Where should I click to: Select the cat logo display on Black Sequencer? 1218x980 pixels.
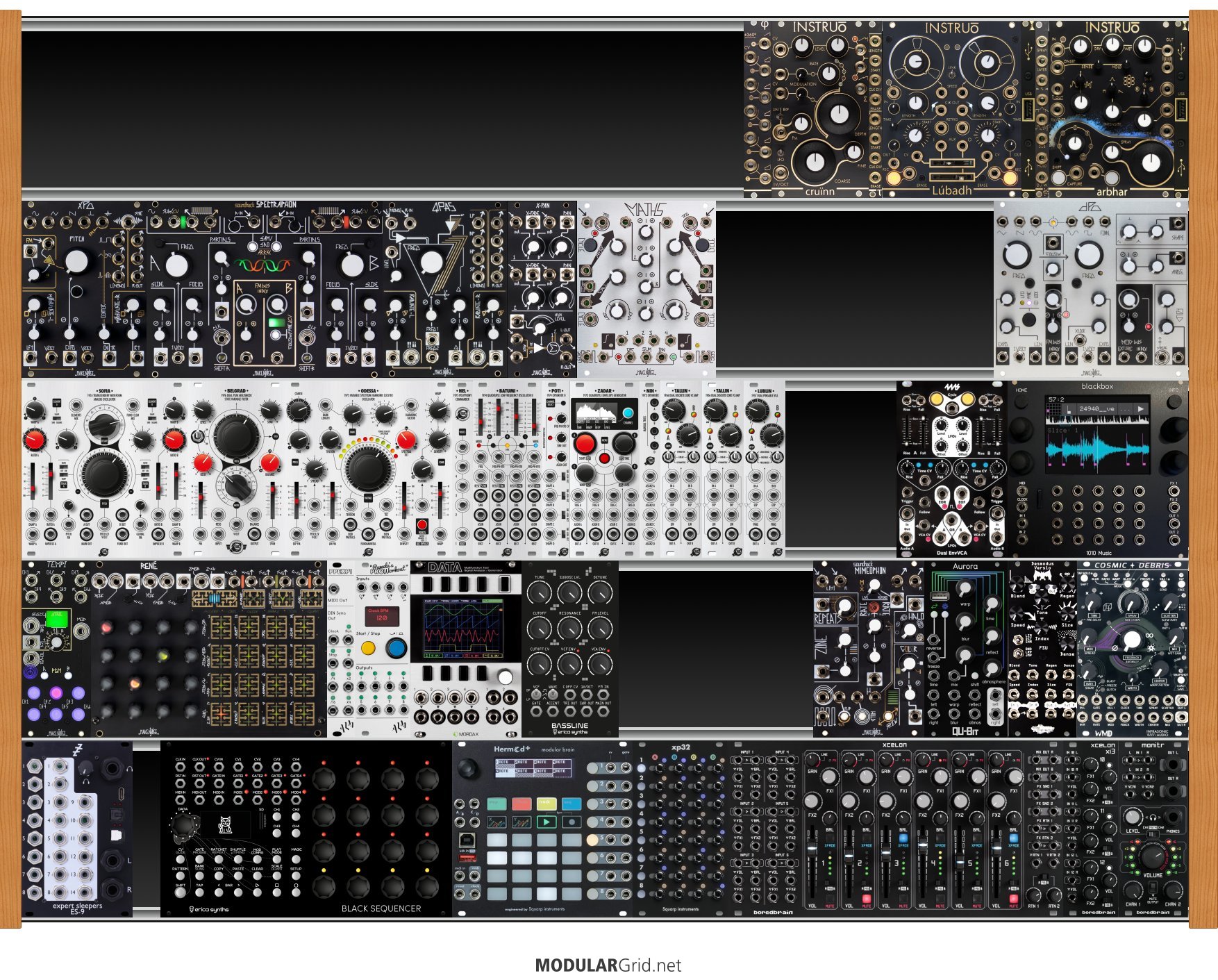pos(224,825)
